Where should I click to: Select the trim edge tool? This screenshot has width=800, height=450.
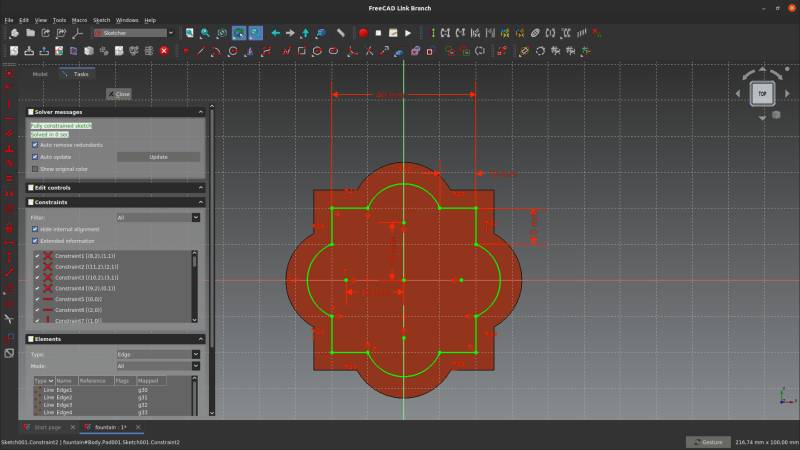[x=369, y=51]
